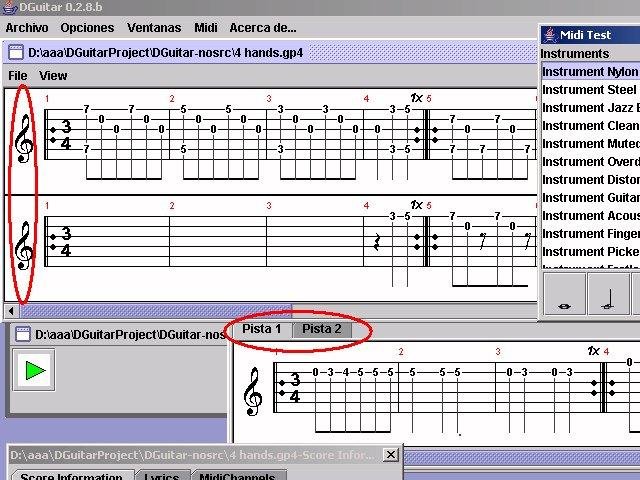Image resolution: width=640 pixels, height=480 pixels.
Task: Open the Ventanas menu
Action: click(x=154, y=28)
